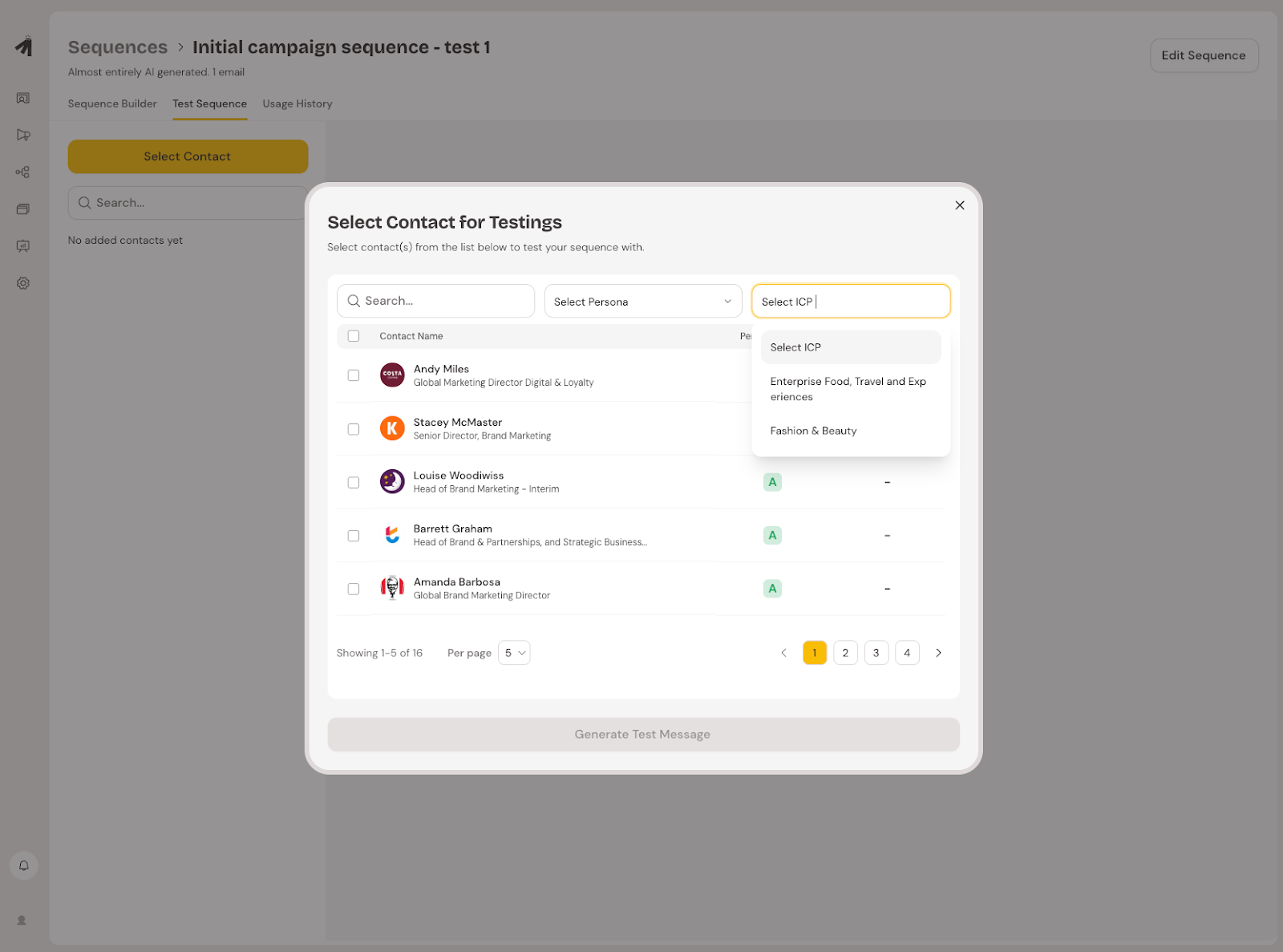This screenshot has width=1283, height=952.
Task: Click the user profile icon in sidebar
Action: pos(22,920)
